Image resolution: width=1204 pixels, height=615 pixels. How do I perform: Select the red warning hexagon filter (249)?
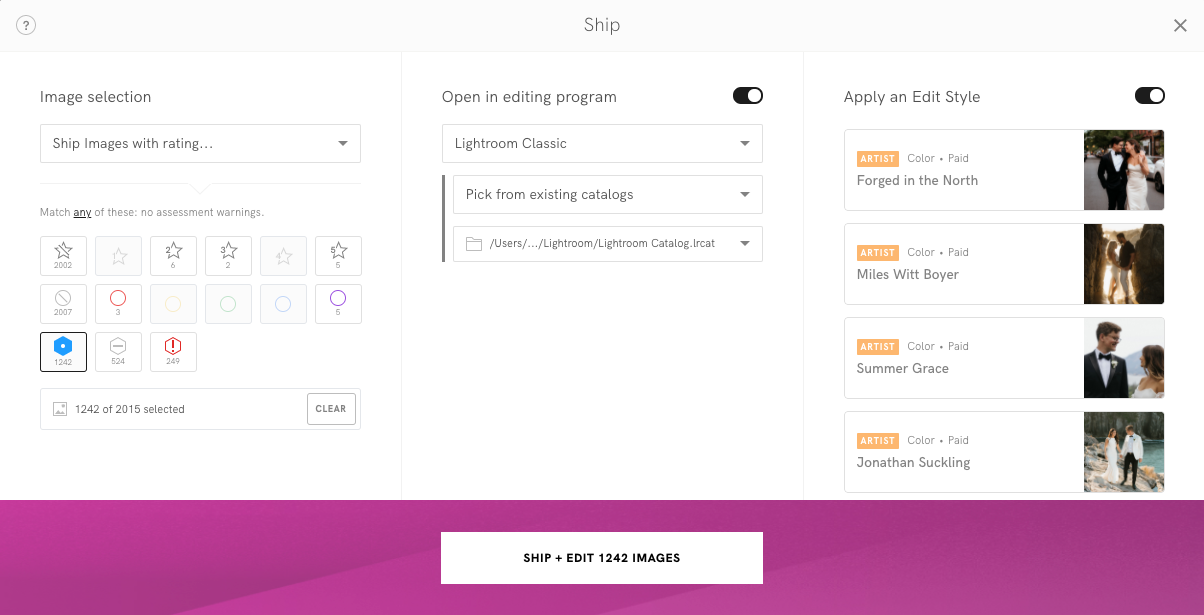173,352
